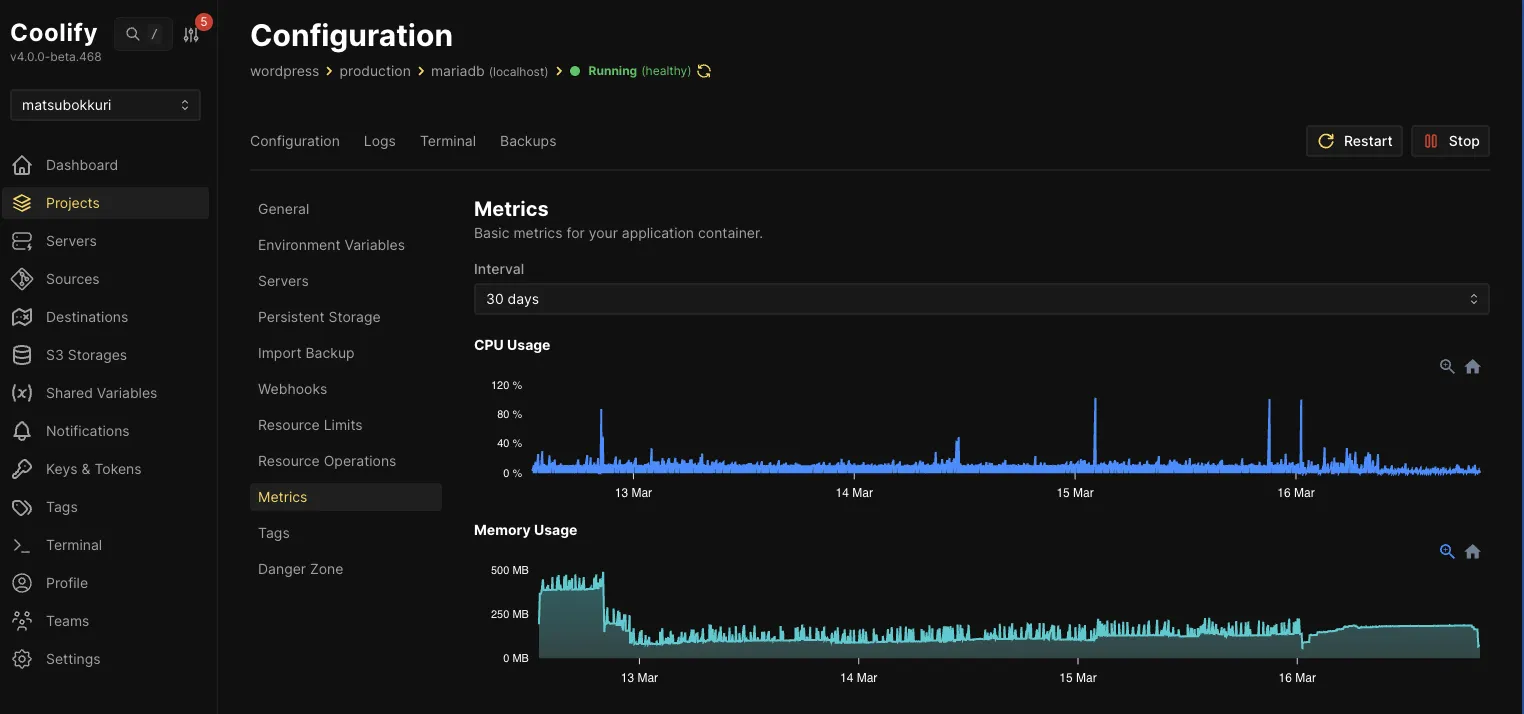Reset Memory Usage chart with home icon
The image size is (1524, 714).
[x=1472, y=552]
